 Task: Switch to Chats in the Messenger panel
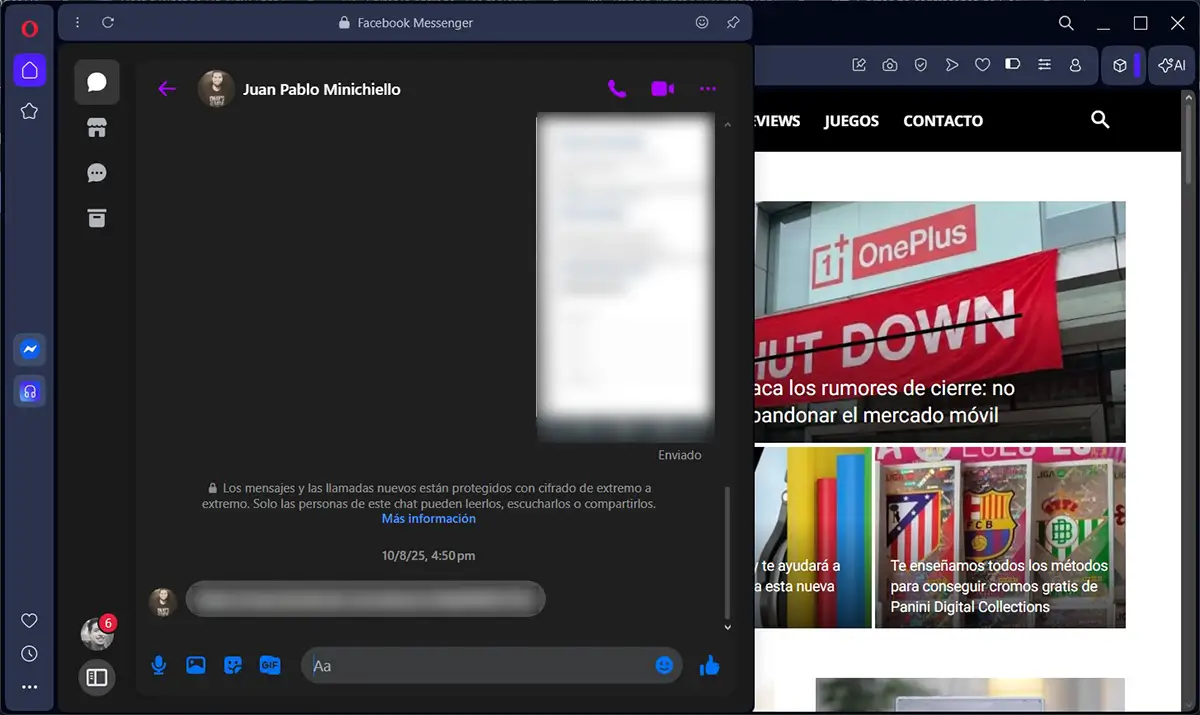point(96,81)
